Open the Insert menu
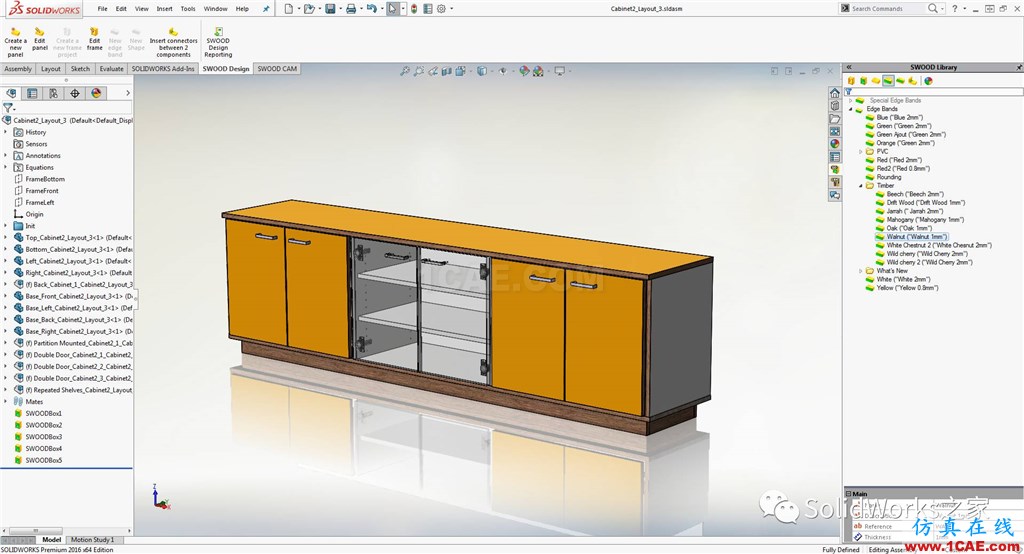Viewport: 1024px width, 554px height. point(165,9)
